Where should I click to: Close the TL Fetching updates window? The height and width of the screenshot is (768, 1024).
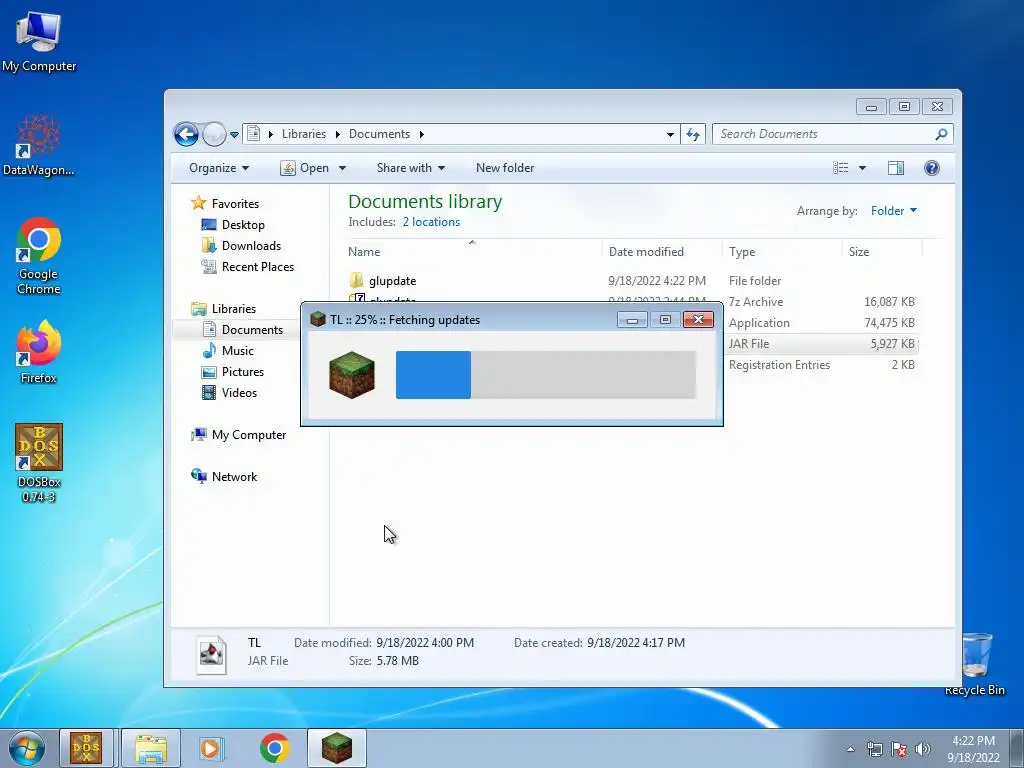(698, 319)
